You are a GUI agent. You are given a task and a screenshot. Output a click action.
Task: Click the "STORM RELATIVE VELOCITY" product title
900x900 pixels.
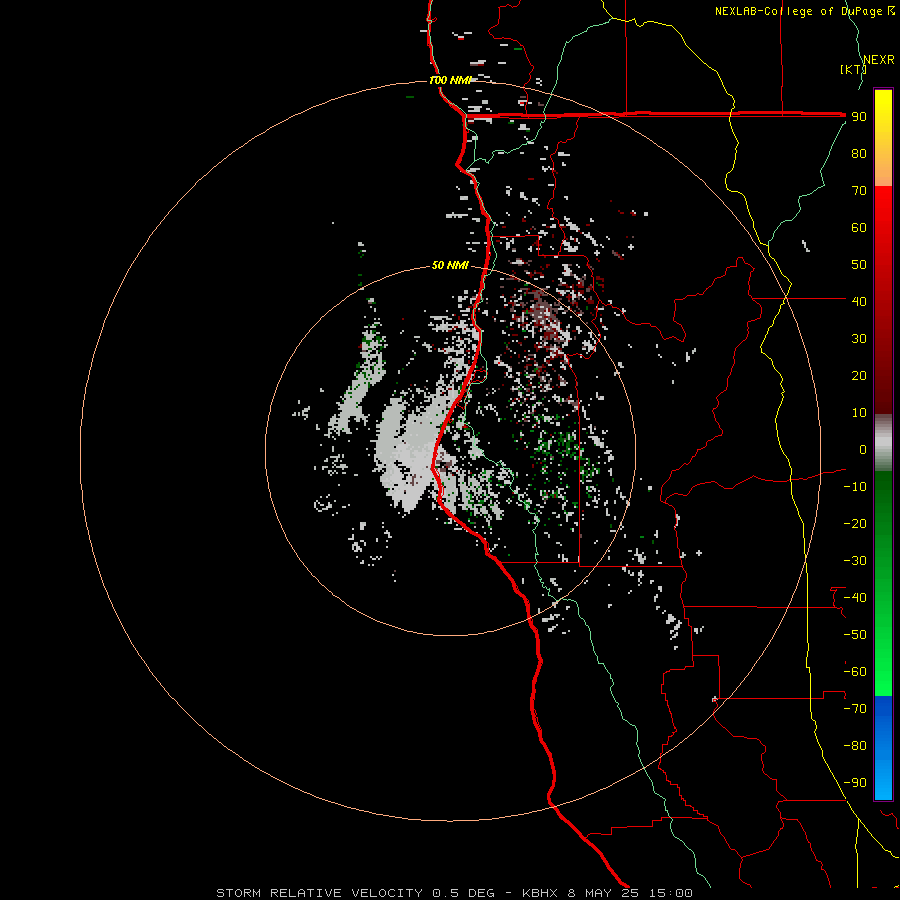[x=321, y=893]
